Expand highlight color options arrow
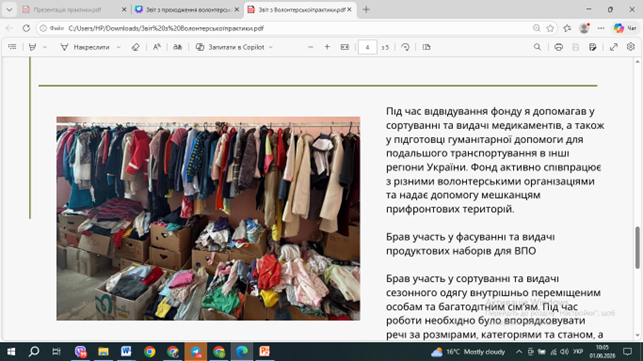The height and width of the screenshot is (361, 643). click(45, 47)
